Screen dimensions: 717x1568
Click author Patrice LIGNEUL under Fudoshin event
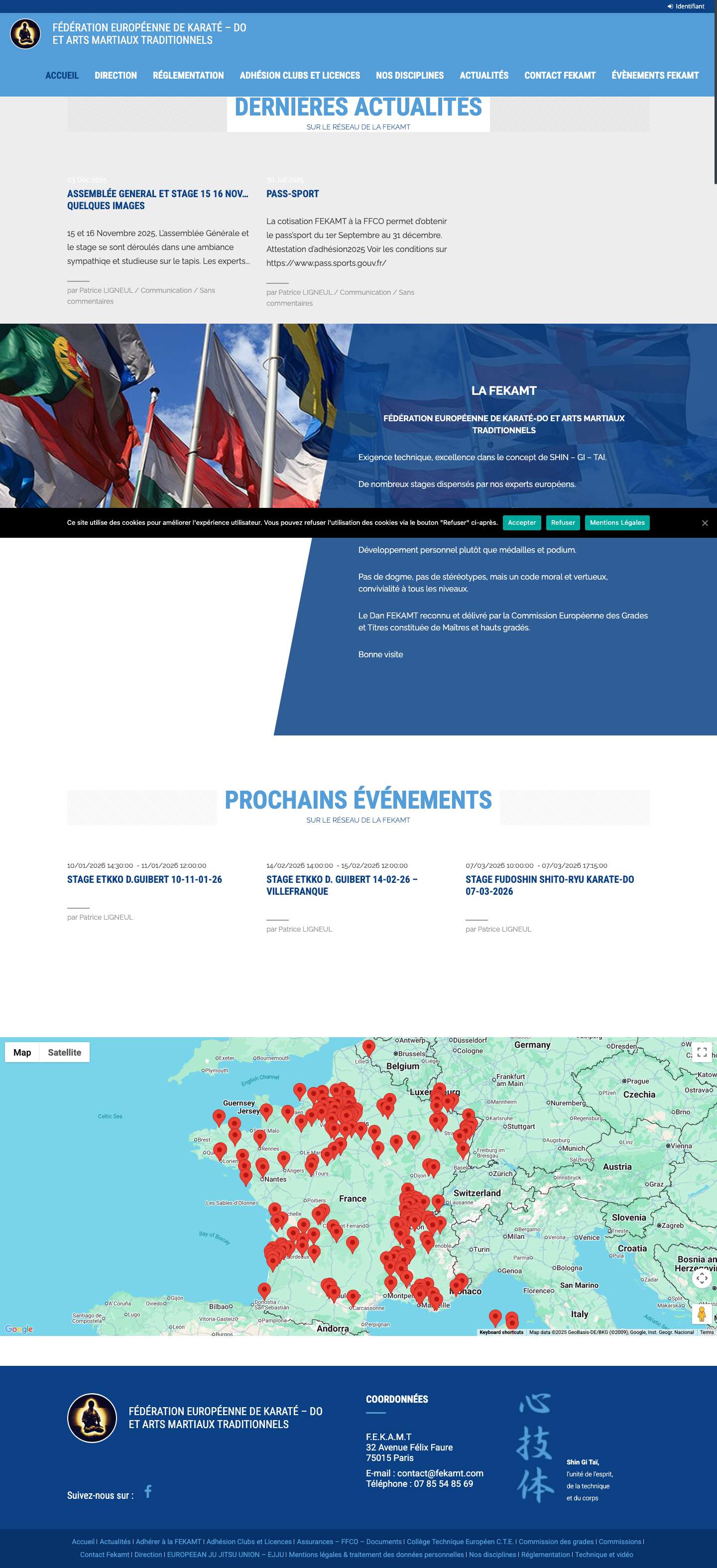pyautogui.click(x=504, y=929)
